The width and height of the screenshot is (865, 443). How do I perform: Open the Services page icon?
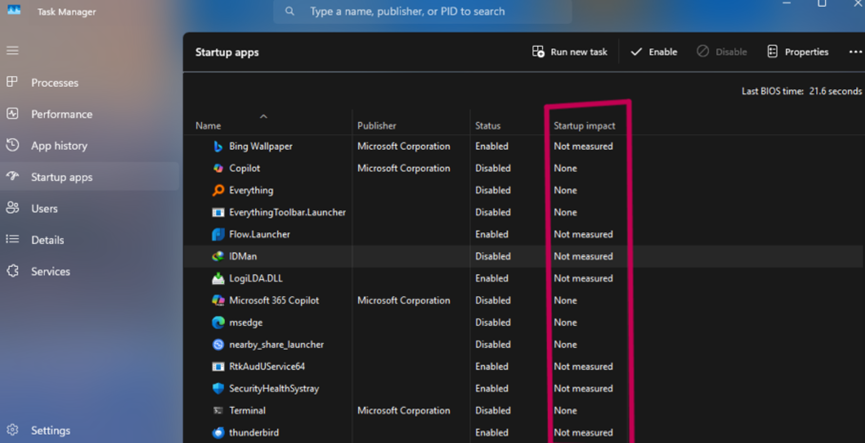(x=13, y=271)
